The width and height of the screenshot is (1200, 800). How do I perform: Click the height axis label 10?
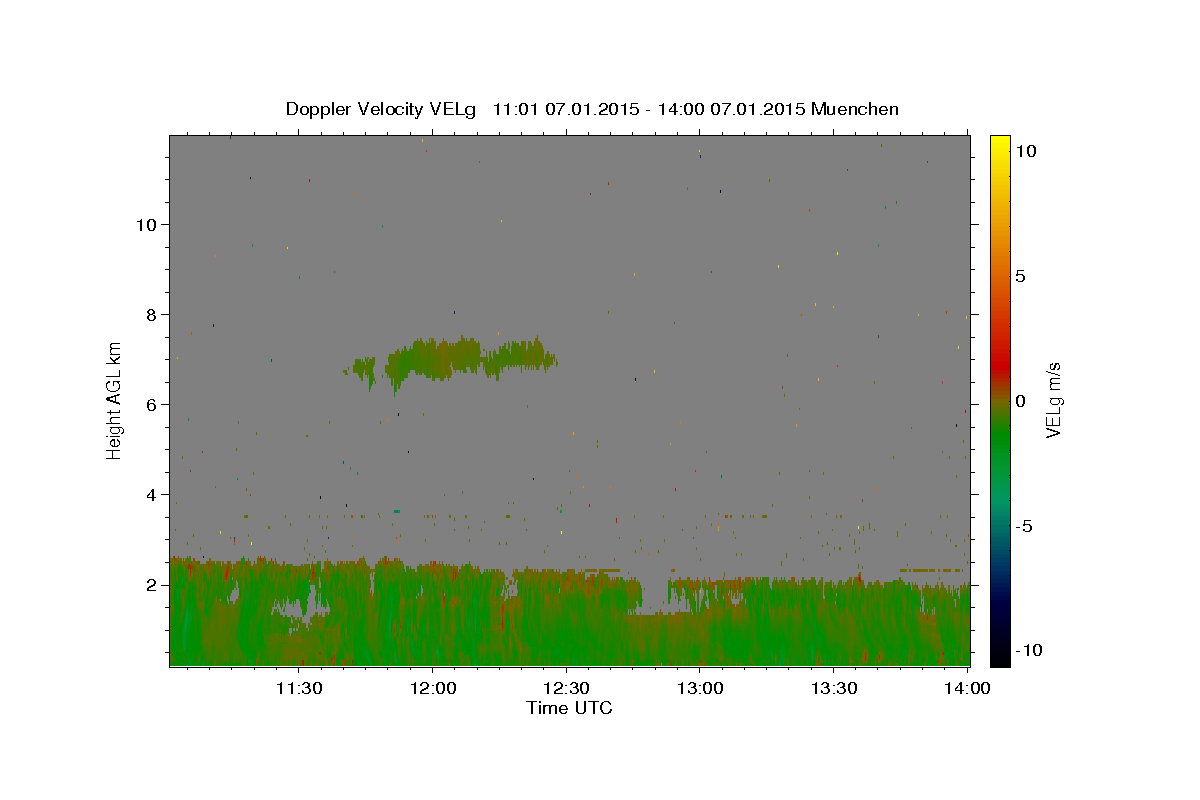pos(147,224)
